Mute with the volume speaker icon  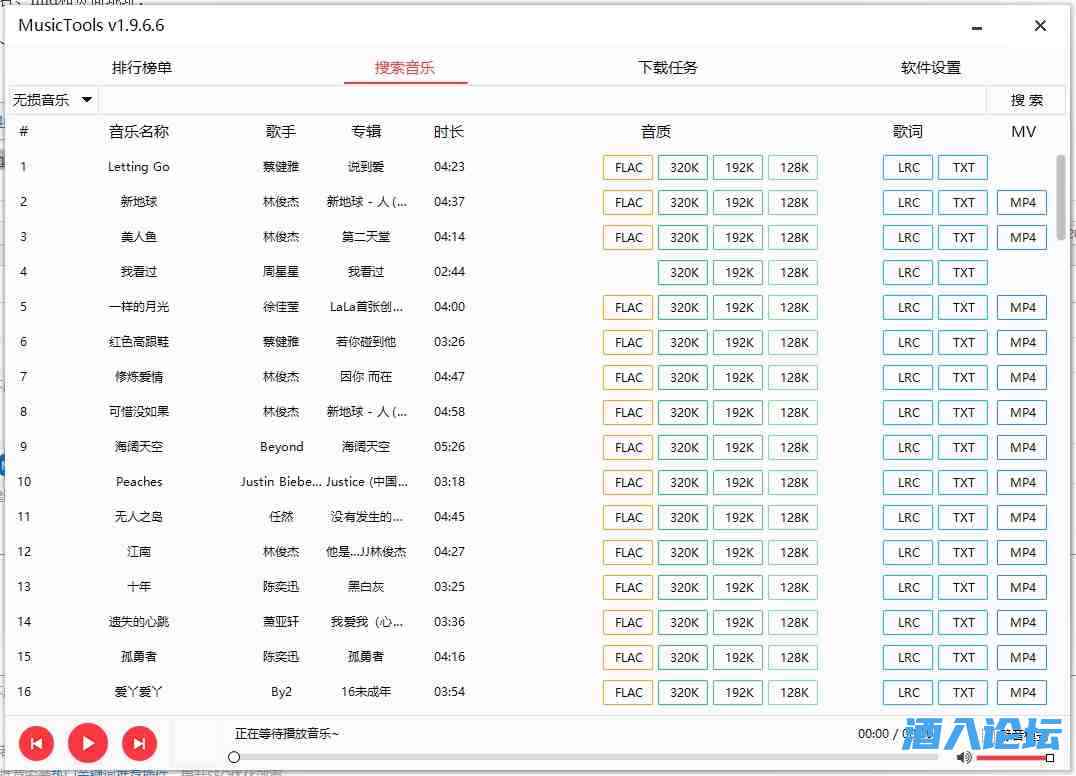pos(963,757)
